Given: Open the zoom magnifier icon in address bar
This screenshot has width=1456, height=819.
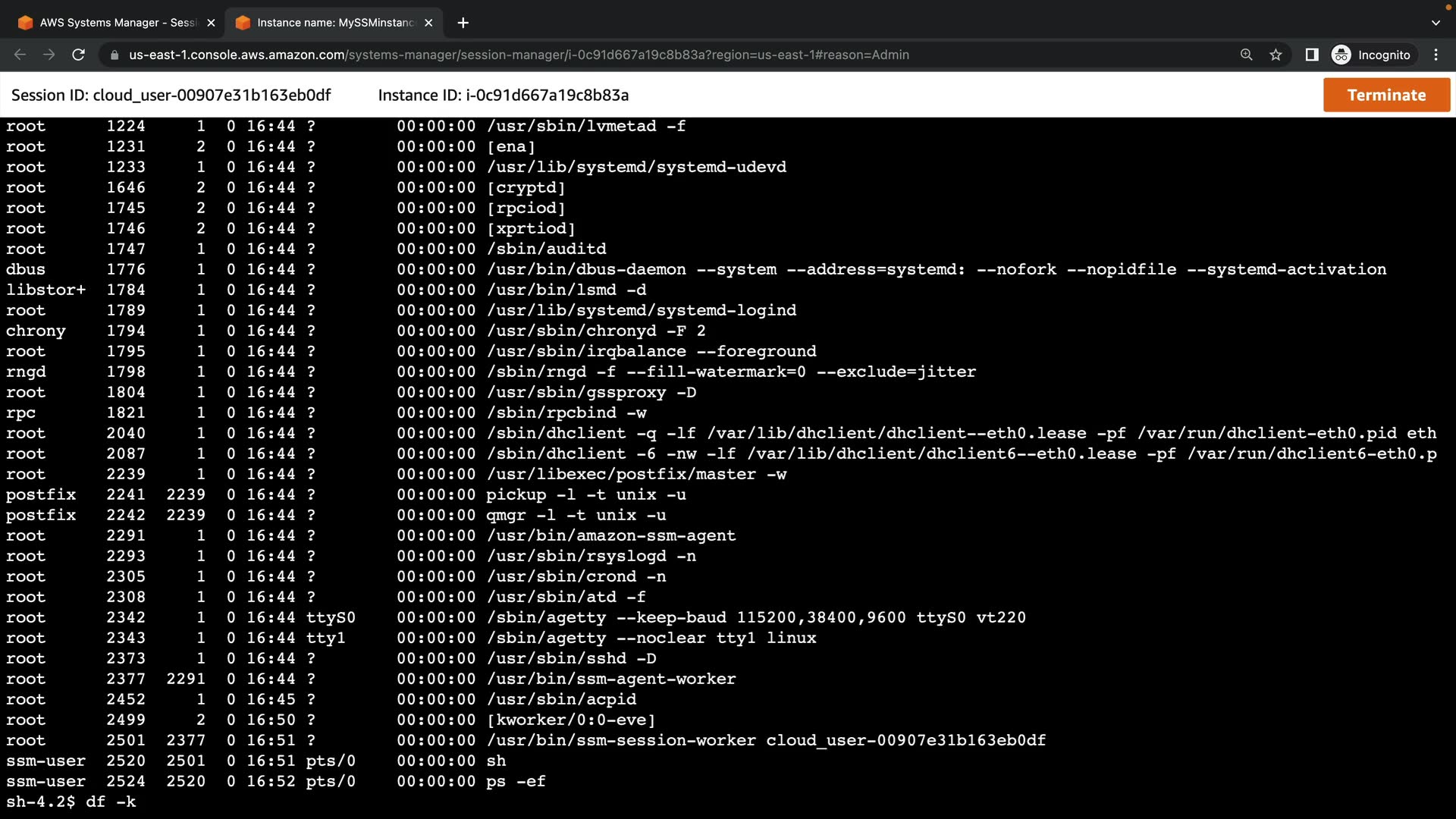Looking at the screenshot, I should click(x=1246, y=55).
